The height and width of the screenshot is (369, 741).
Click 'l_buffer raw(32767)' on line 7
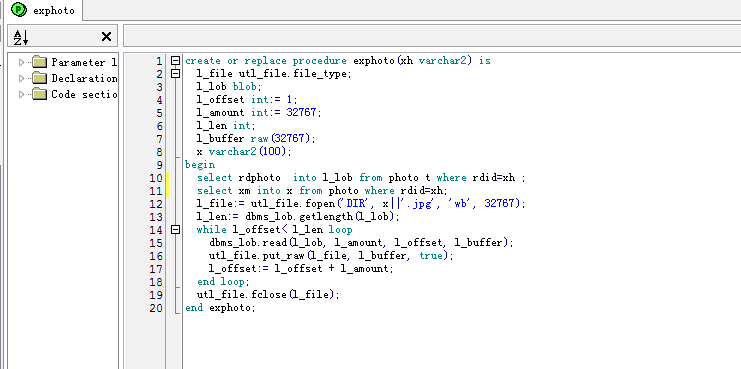tap(254, 139)
